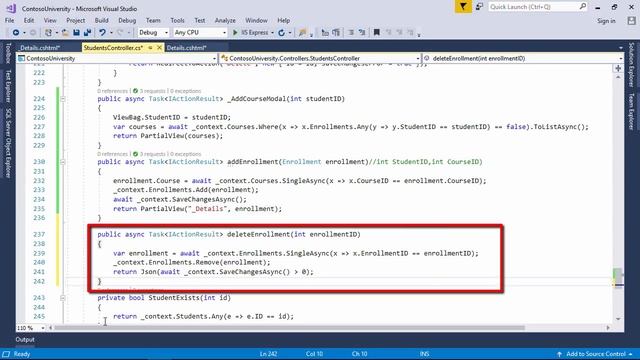Switch to the Details.cshtml tab

pos(186,48)
